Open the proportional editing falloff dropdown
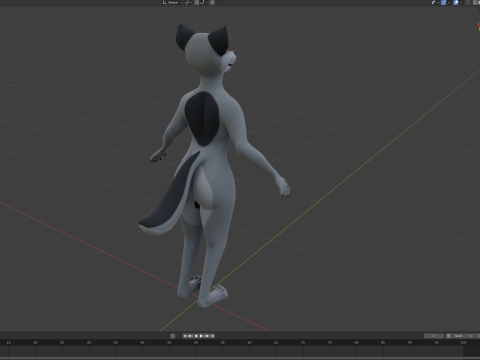 coord(220,2)
